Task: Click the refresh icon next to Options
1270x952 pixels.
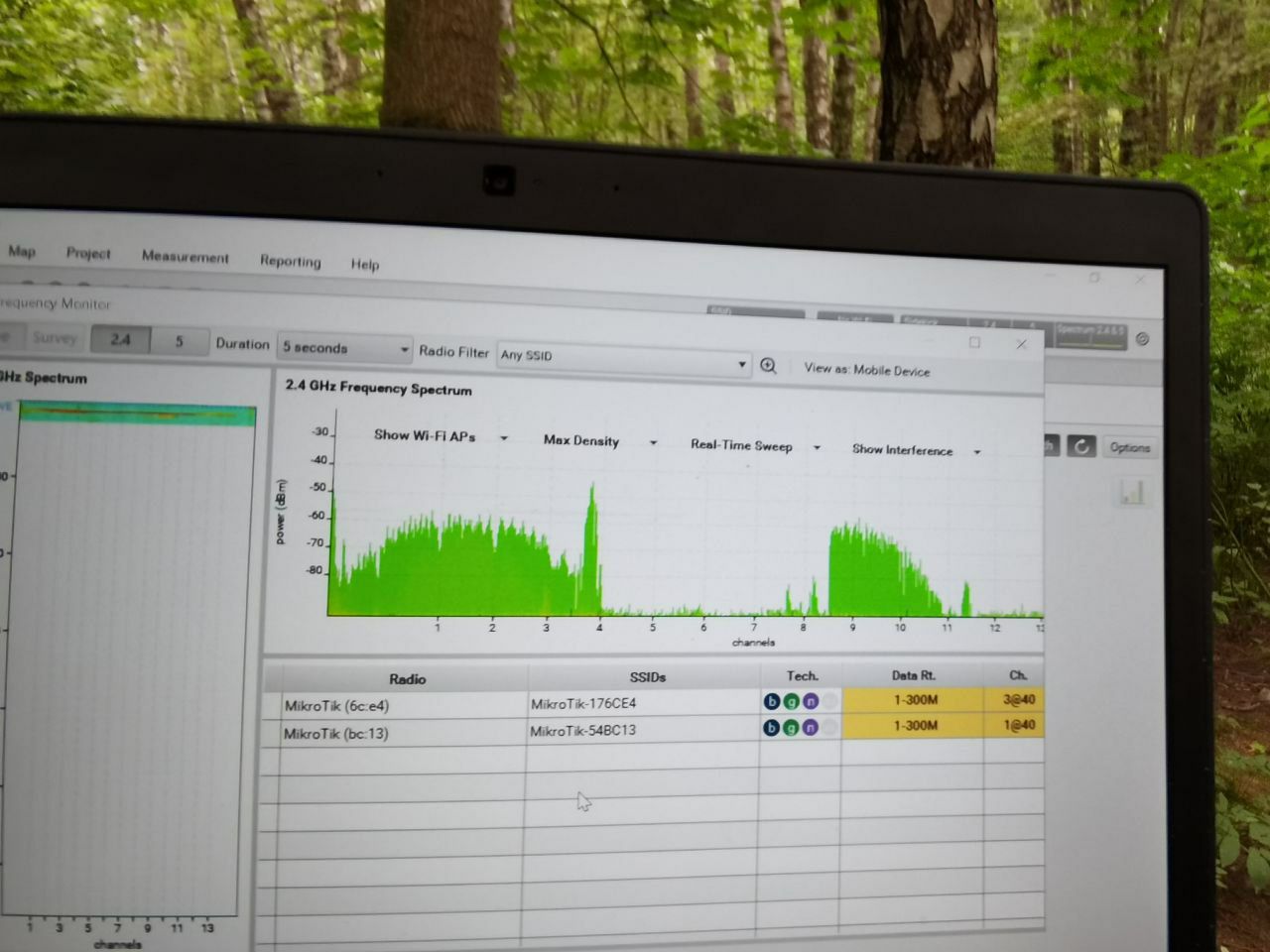Action: (1081, 446)
